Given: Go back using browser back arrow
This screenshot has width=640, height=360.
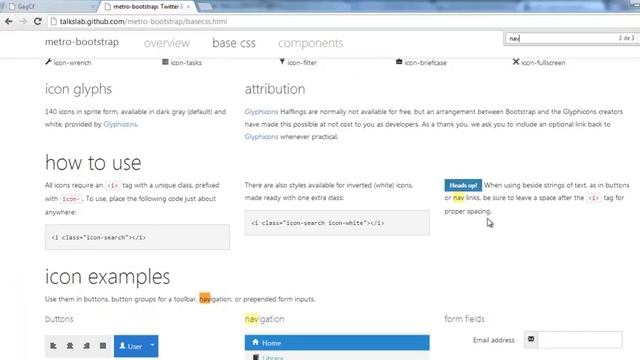Looking at the screenshot, I should point(9,21).
